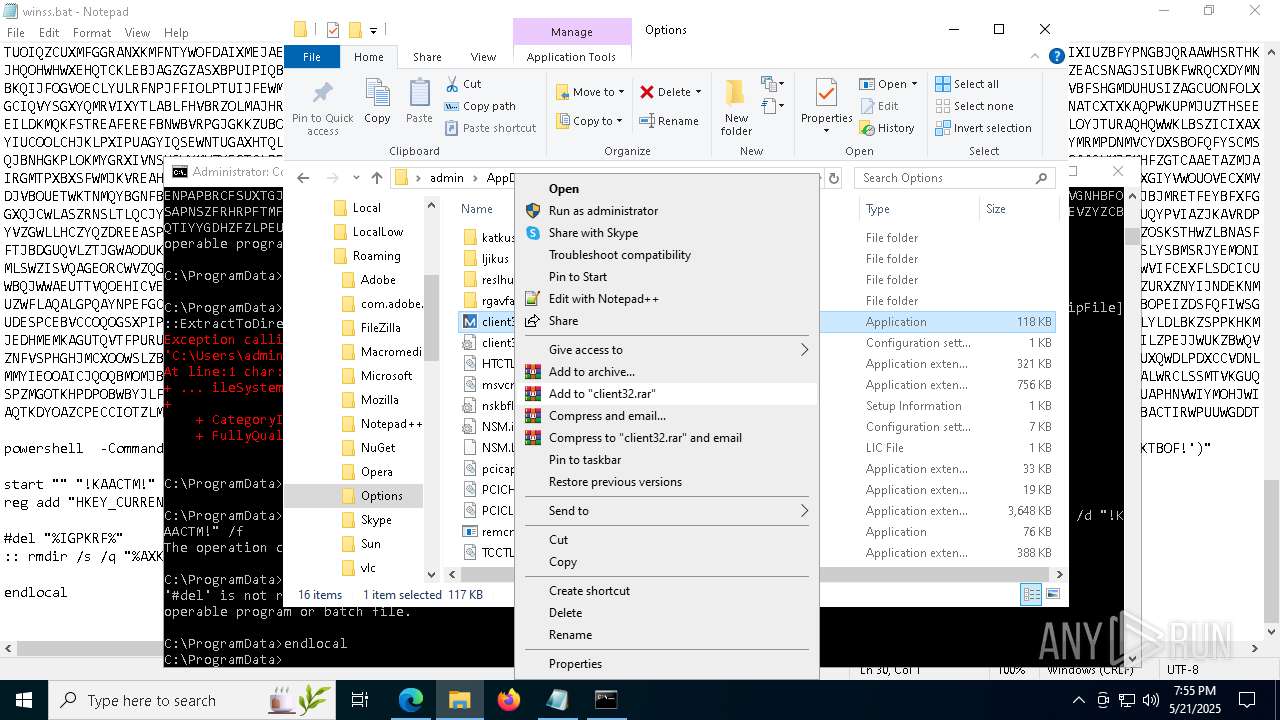The width and height of the screenshot is (1280, 720).
Task: Choose Open in context menu
Action: tap(667, 189)
